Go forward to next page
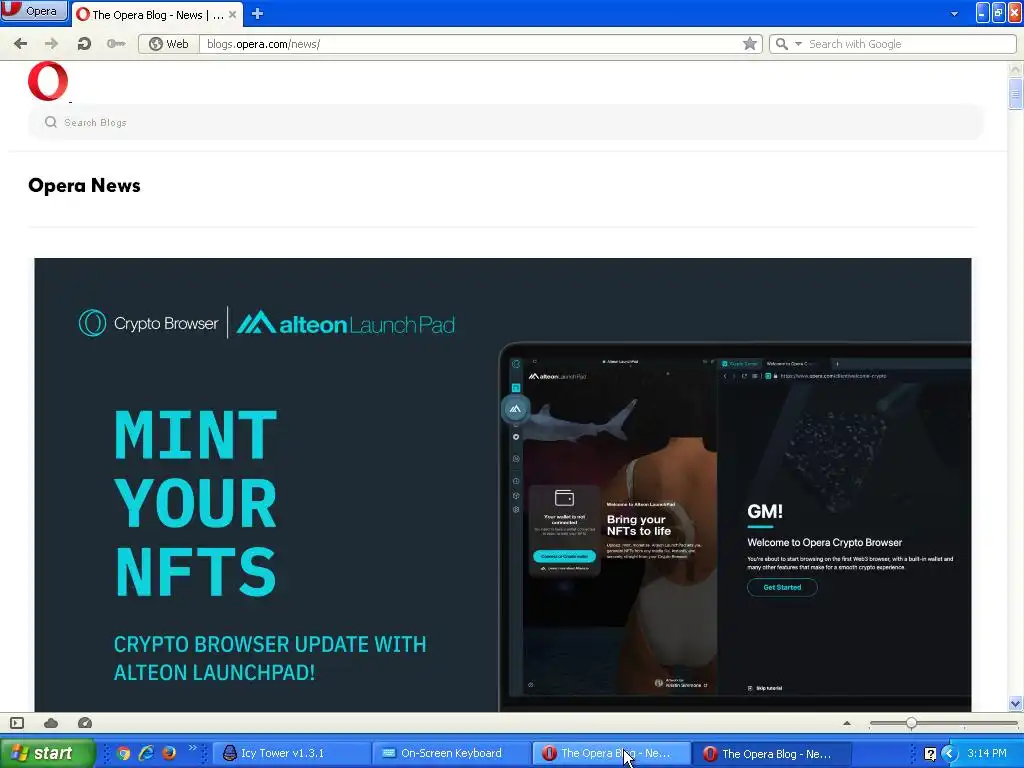 tap(51, 44)
